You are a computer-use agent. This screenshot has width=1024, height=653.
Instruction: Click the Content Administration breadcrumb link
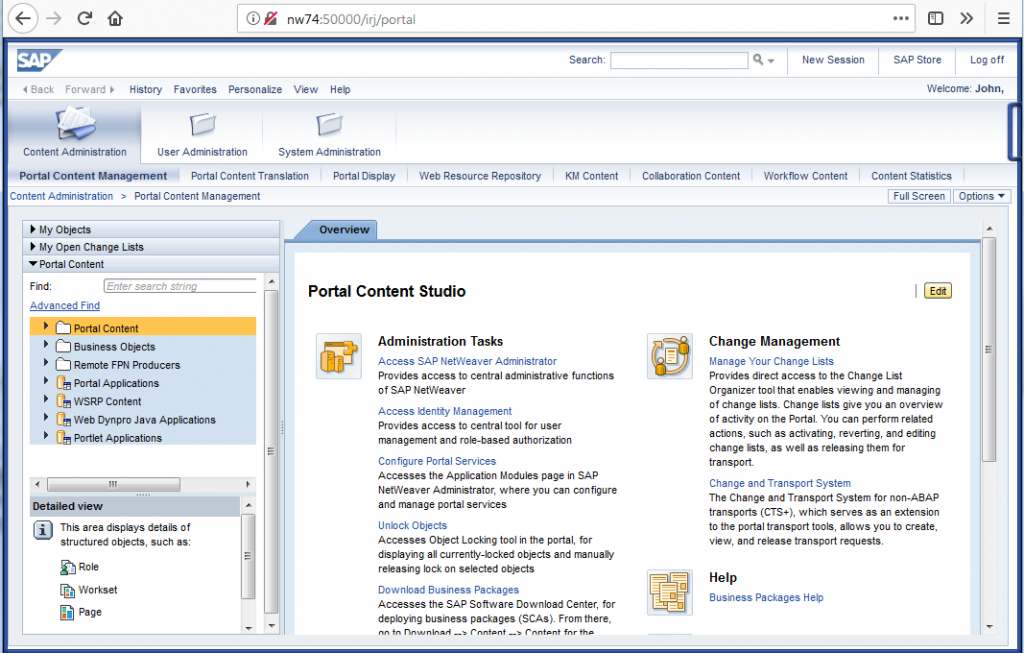[x=61, y=196]
